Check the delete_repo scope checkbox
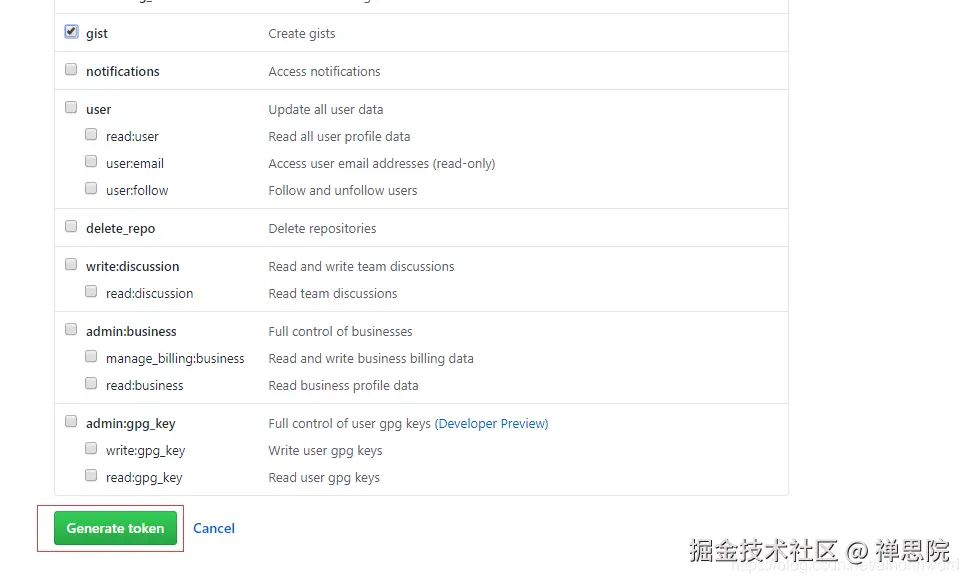 point(71,227)
